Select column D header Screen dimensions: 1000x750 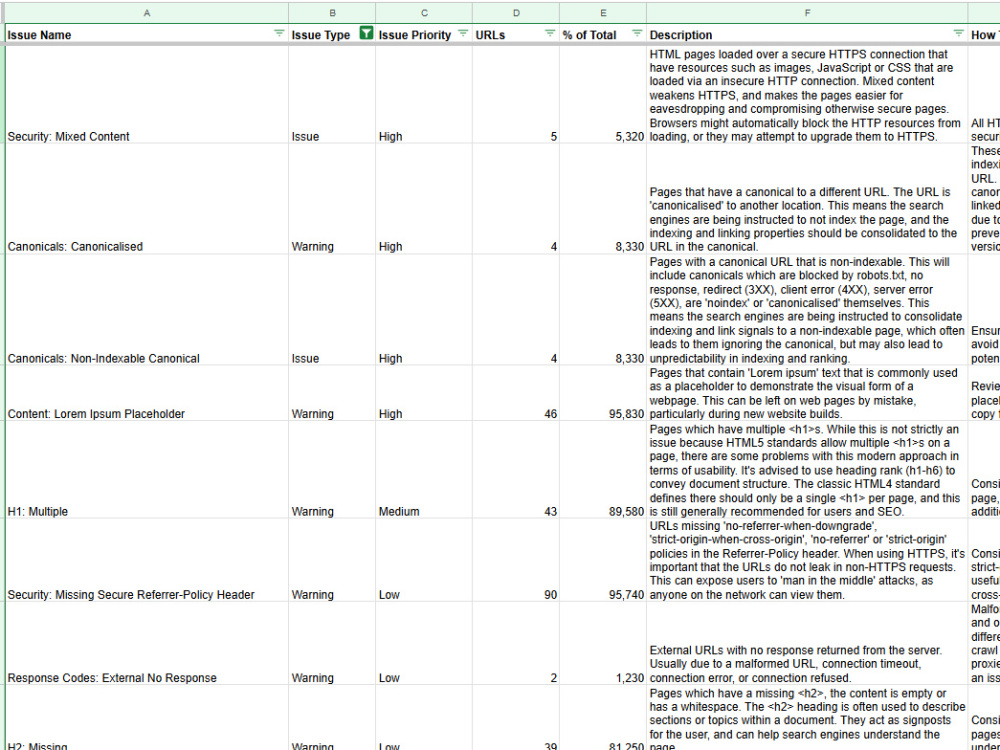(x=516, y=13)
